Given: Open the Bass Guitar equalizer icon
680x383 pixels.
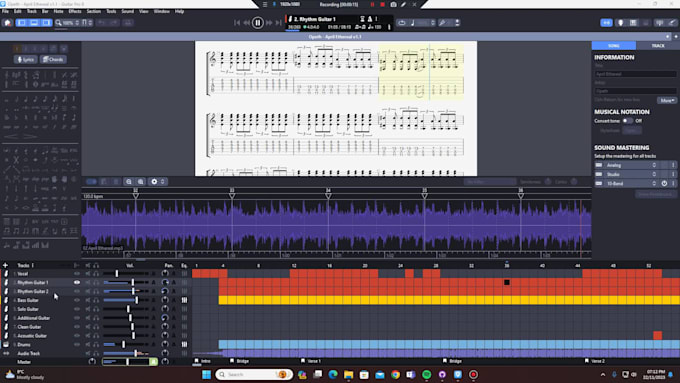Looking at the screenshot, I should tap(184, 300).
